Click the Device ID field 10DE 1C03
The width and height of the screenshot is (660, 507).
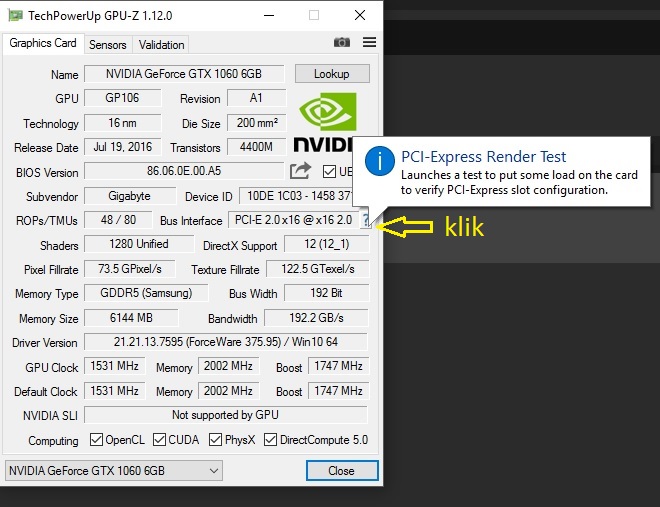tap(296, 196)
